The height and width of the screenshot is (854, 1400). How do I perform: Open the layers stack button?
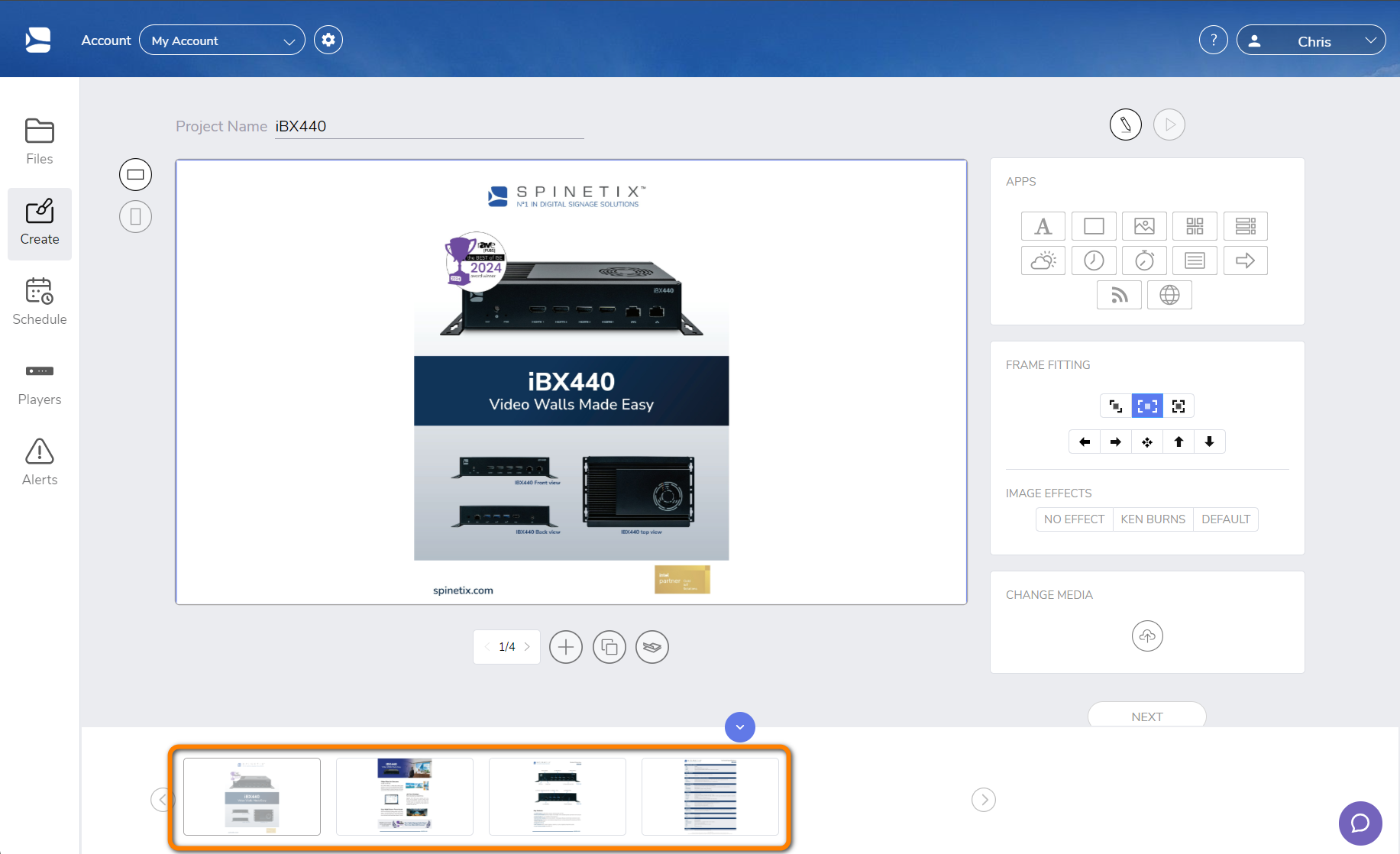[652, 647]
